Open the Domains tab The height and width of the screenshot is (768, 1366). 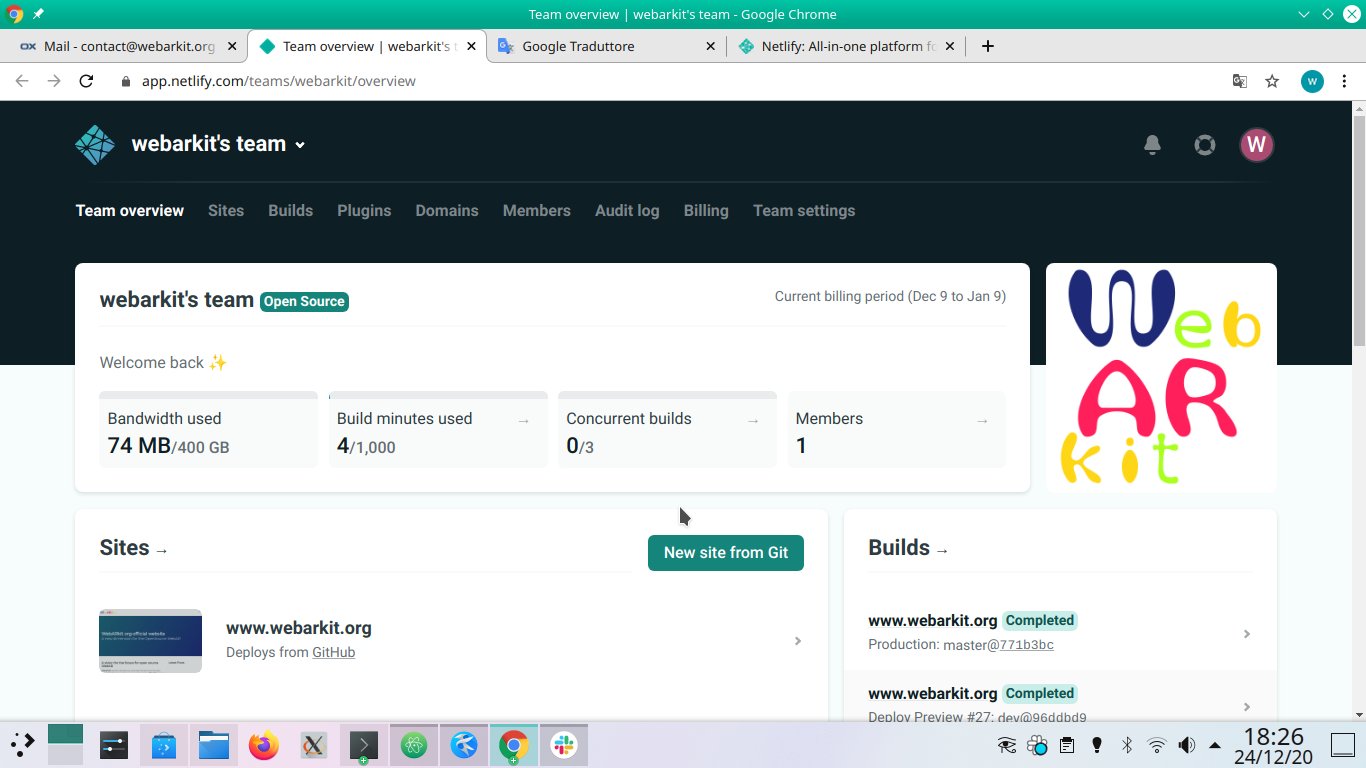point(447,211)
